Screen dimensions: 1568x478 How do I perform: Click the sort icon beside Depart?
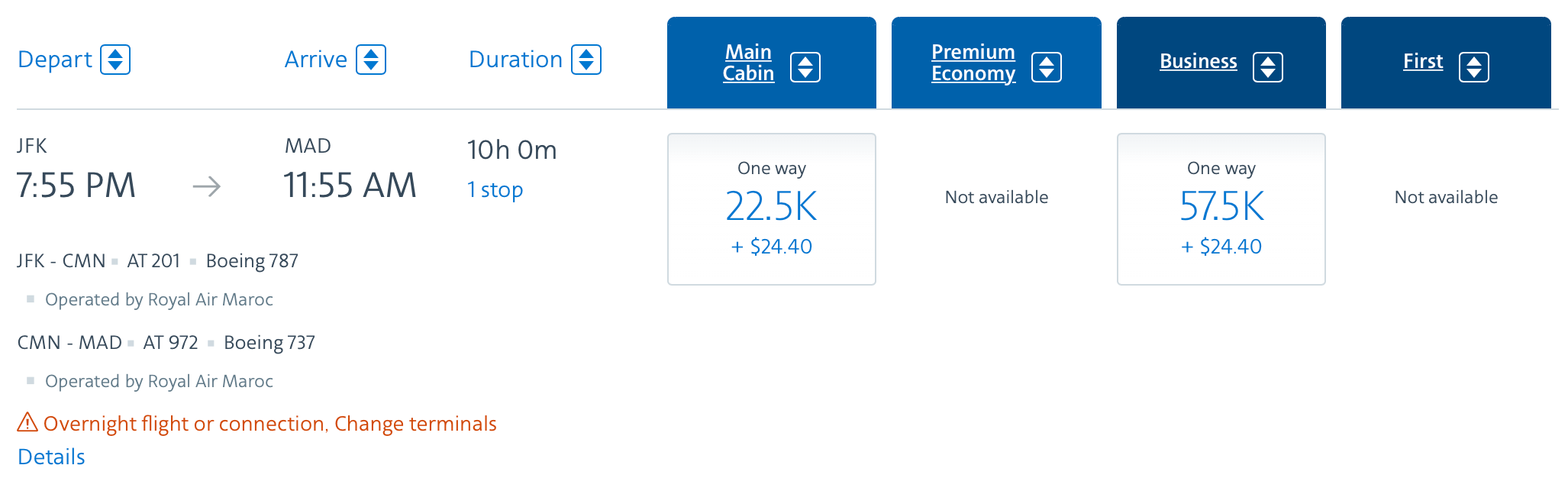click(115, 60)
